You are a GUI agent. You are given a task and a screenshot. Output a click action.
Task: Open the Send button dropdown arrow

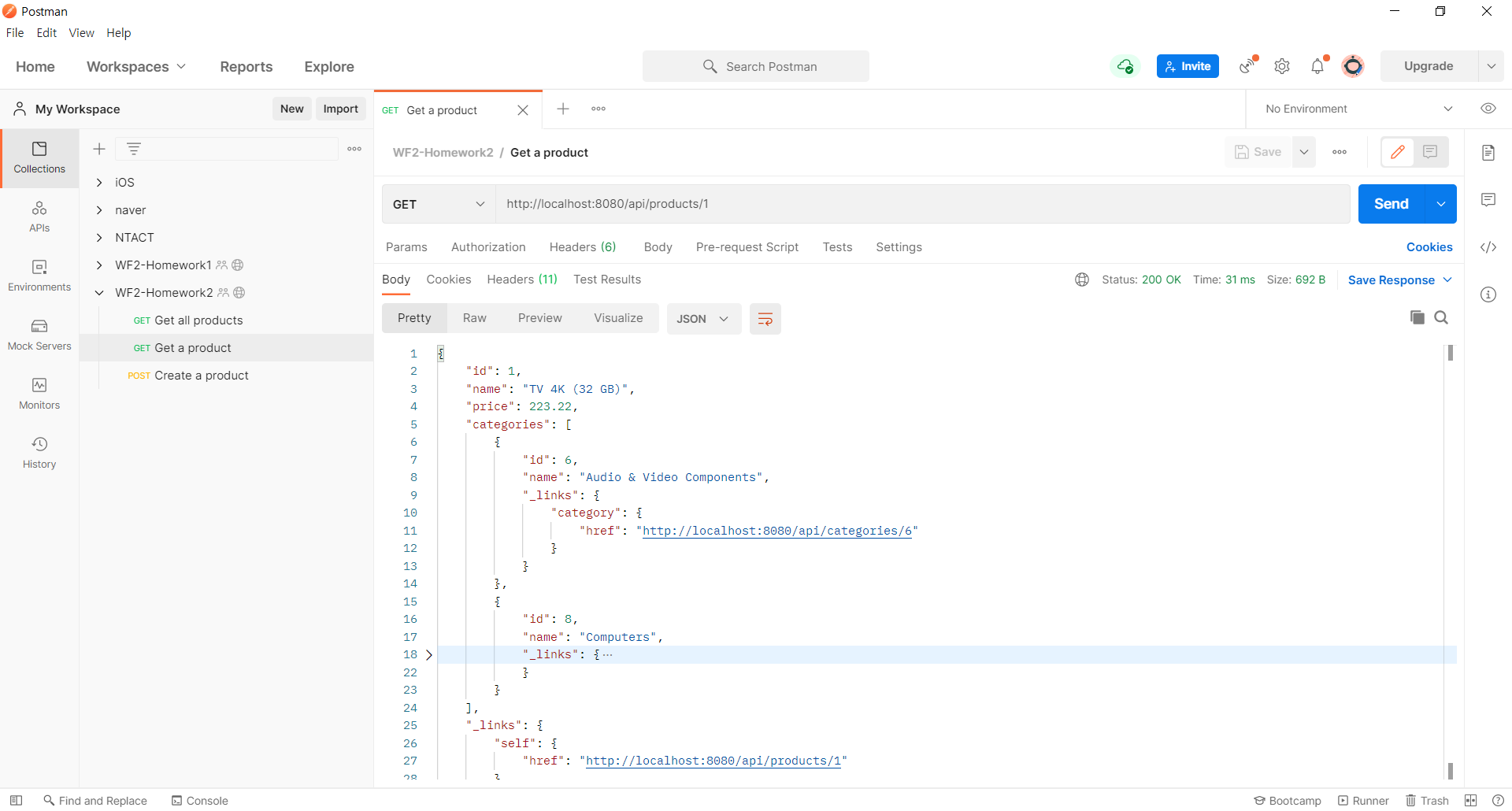point(1441,204)
